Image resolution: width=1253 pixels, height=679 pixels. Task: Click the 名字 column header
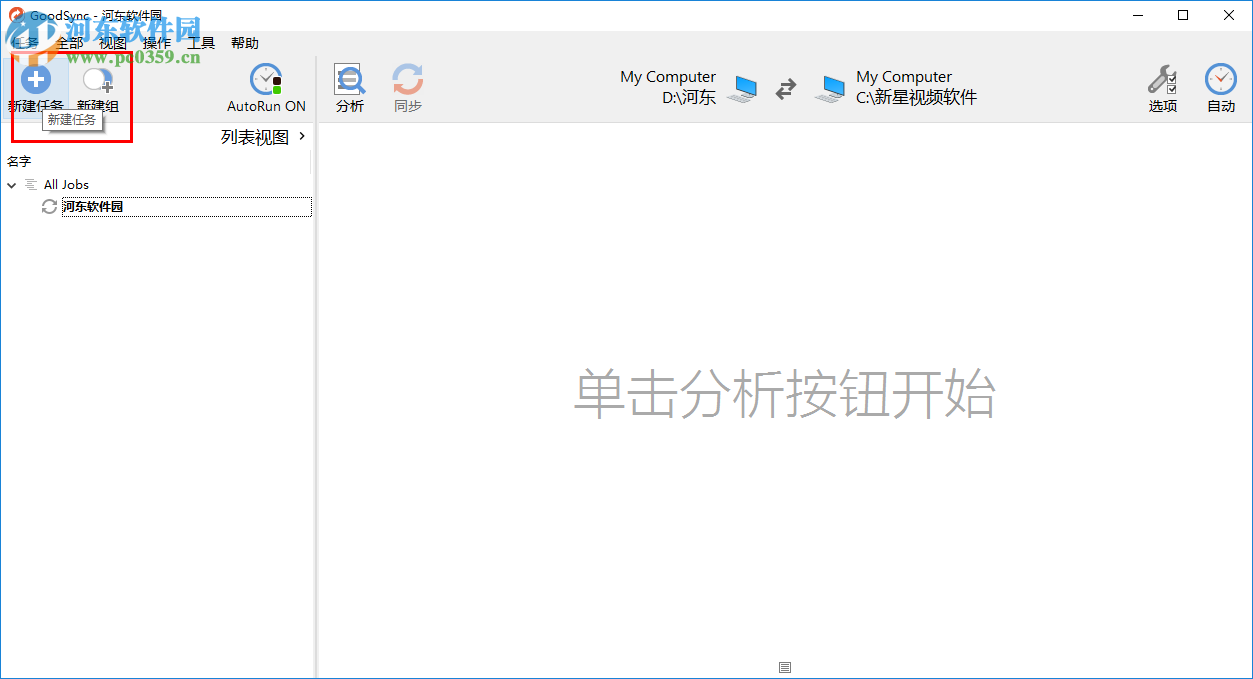19,161
